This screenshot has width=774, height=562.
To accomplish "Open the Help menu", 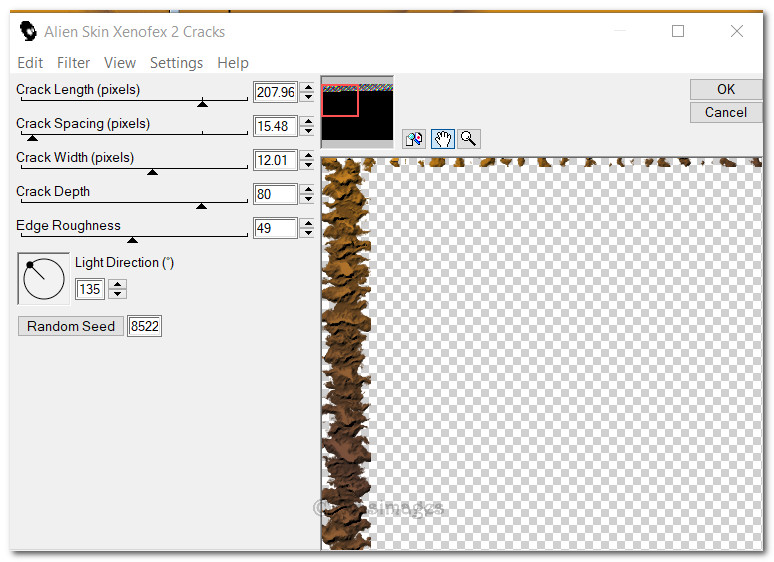I will click(x=233, y=63).
